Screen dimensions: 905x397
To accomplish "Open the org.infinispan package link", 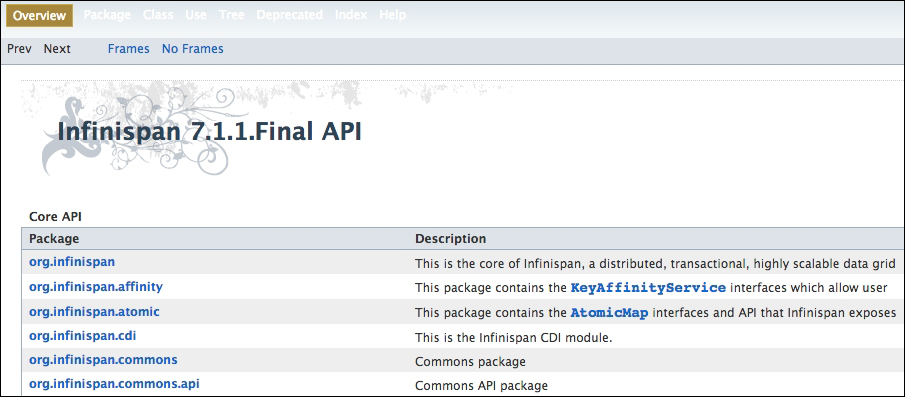I will (x=72, y=262).
